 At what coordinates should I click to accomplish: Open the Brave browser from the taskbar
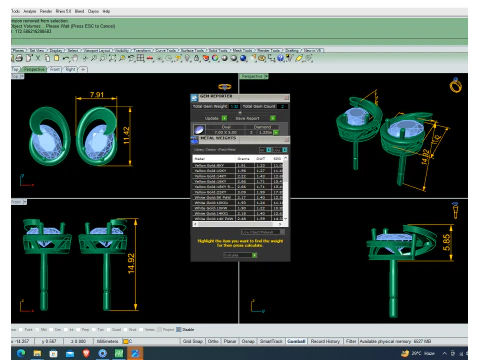click(x=86, y=353)
